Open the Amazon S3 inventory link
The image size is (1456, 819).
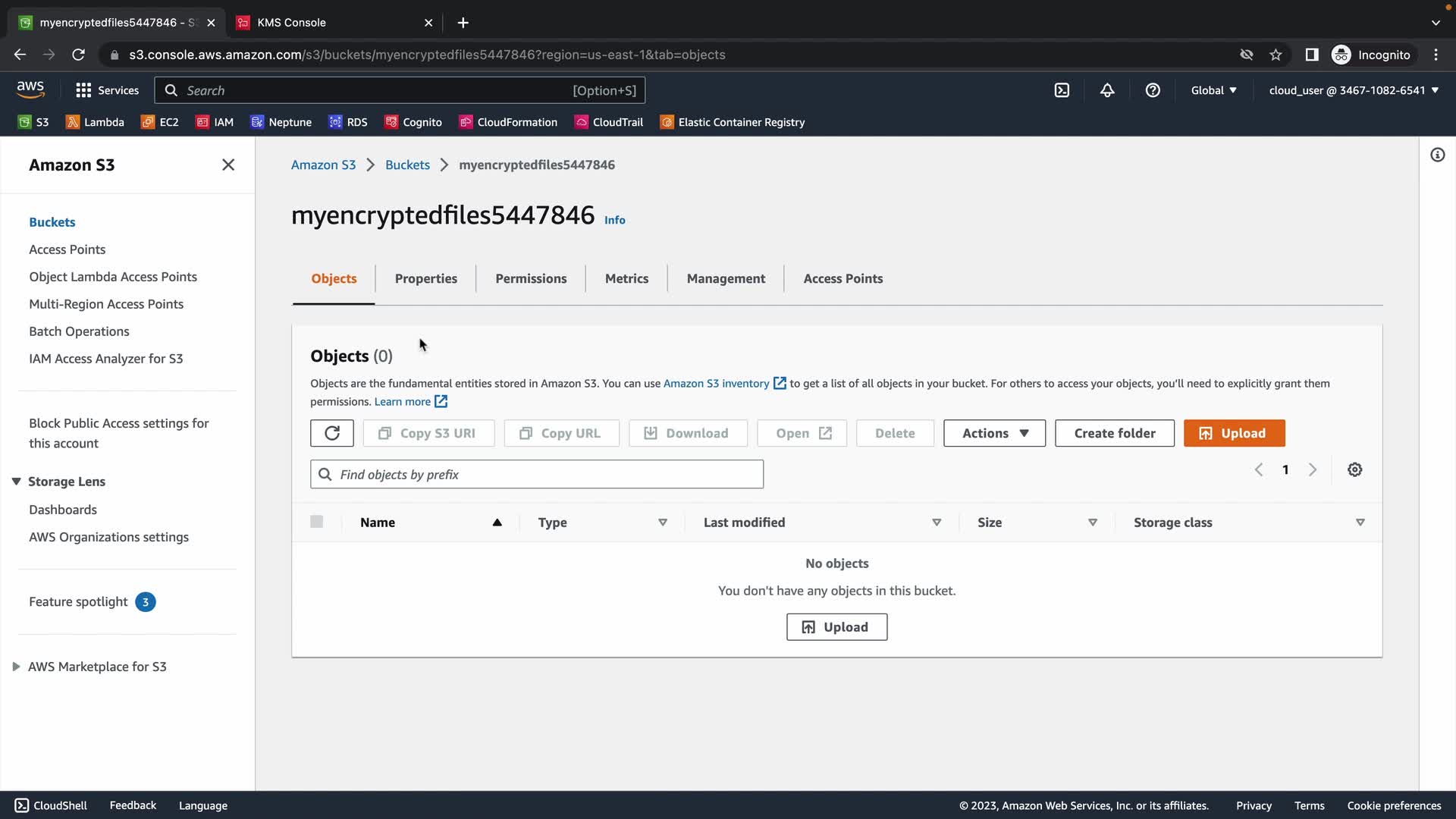point(716,384)
